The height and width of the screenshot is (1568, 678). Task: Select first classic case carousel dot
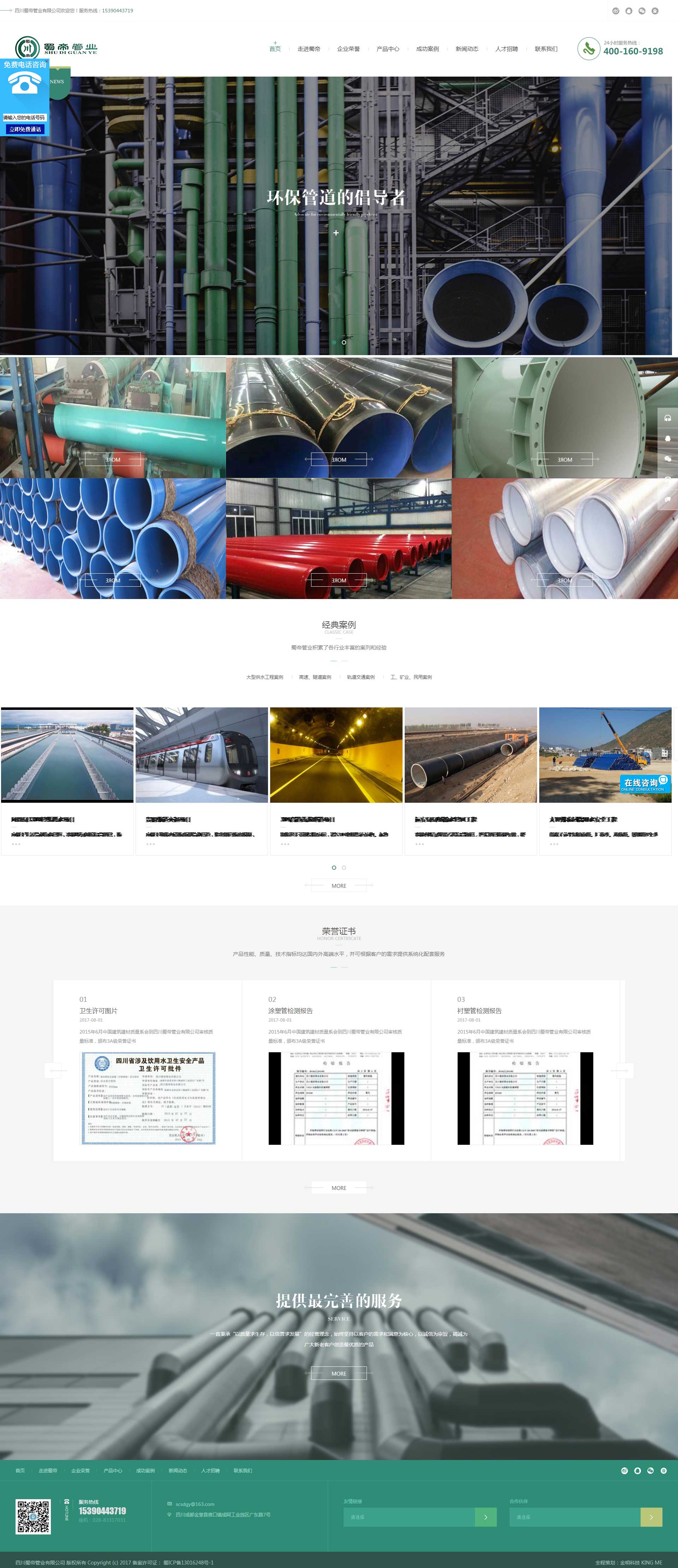pyautogui.click(x=334, y=867)
